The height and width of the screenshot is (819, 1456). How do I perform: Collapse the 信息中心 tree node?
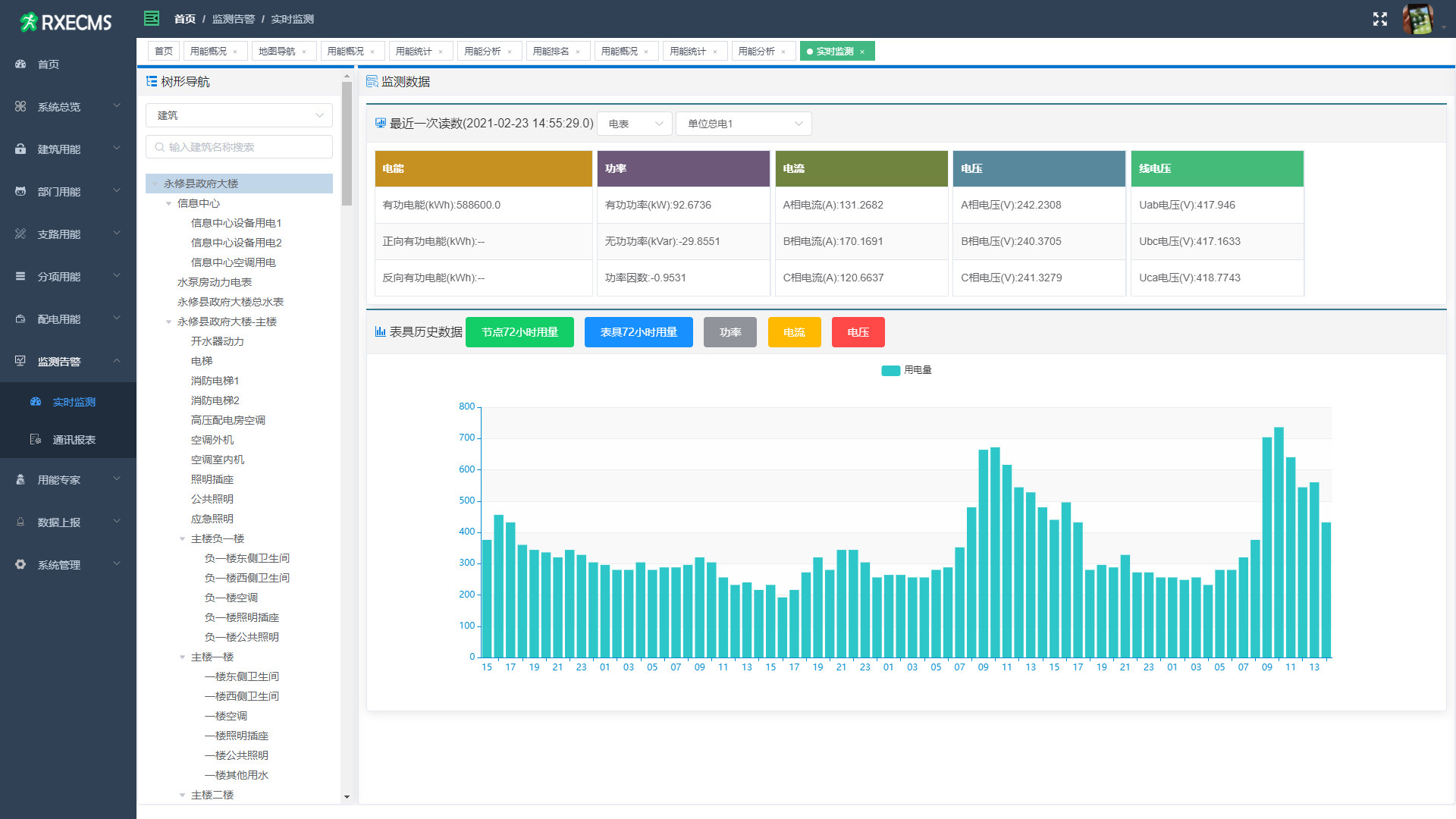pyautogui.click(x=168, y=203)
